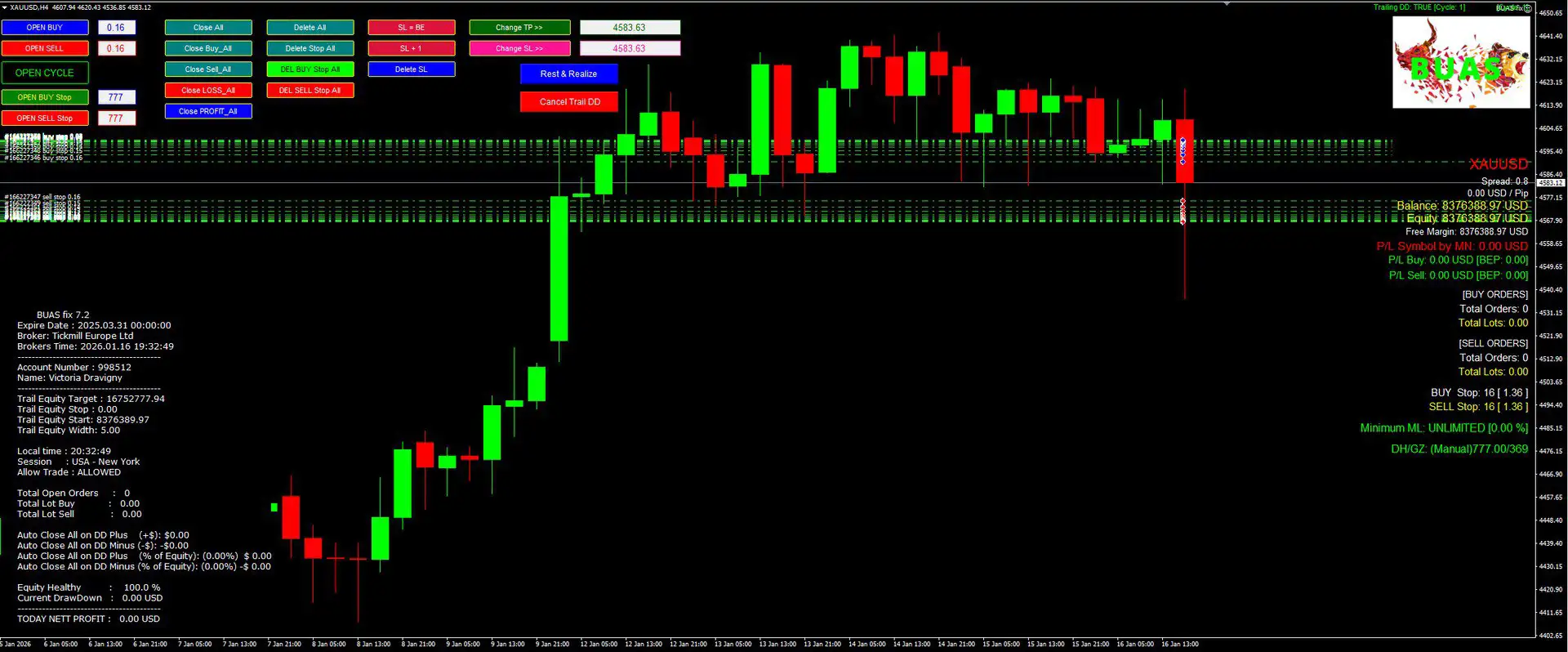This screenshot has width=1568, height=652.
Task: Select the buy lot size 0.16 field
Action: coord(116,28)
